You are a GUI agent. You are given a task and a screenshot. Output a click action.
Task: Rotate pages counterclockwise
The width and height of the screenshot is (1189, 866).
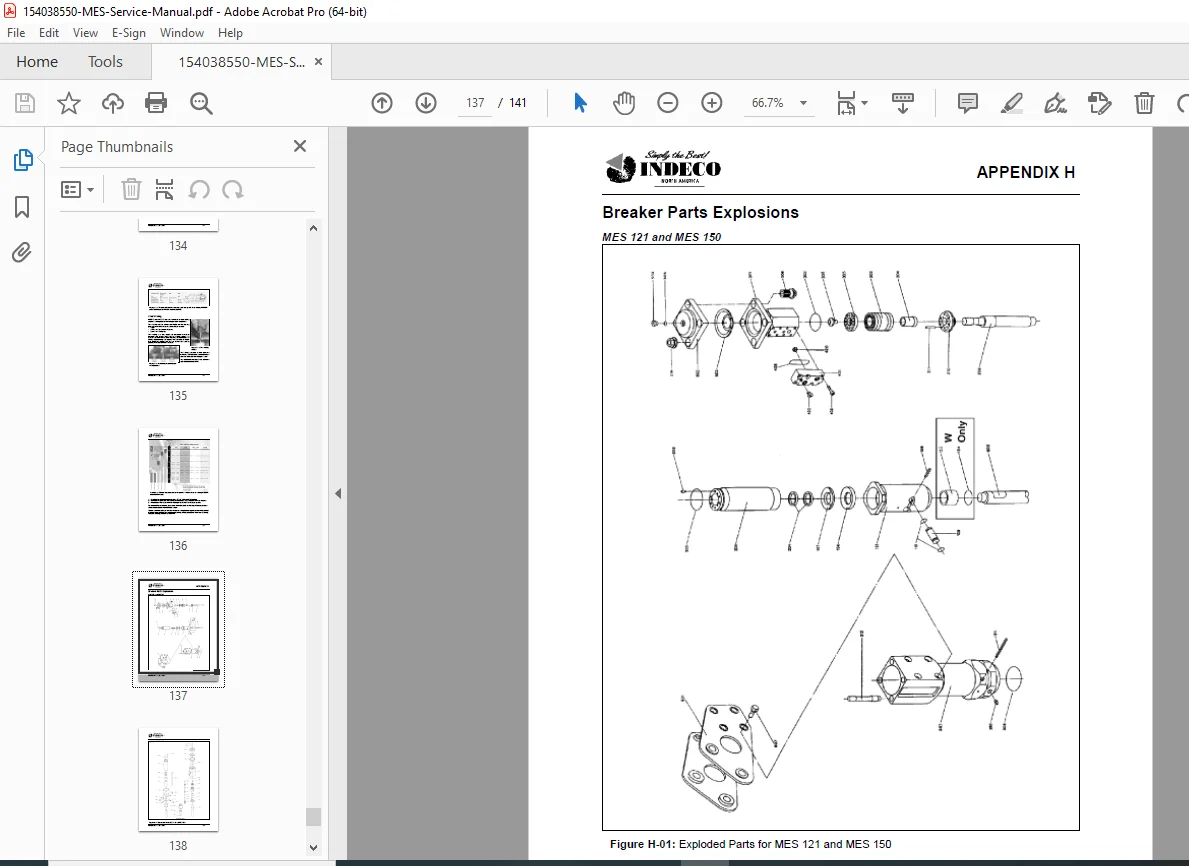(x=199, y=190)
